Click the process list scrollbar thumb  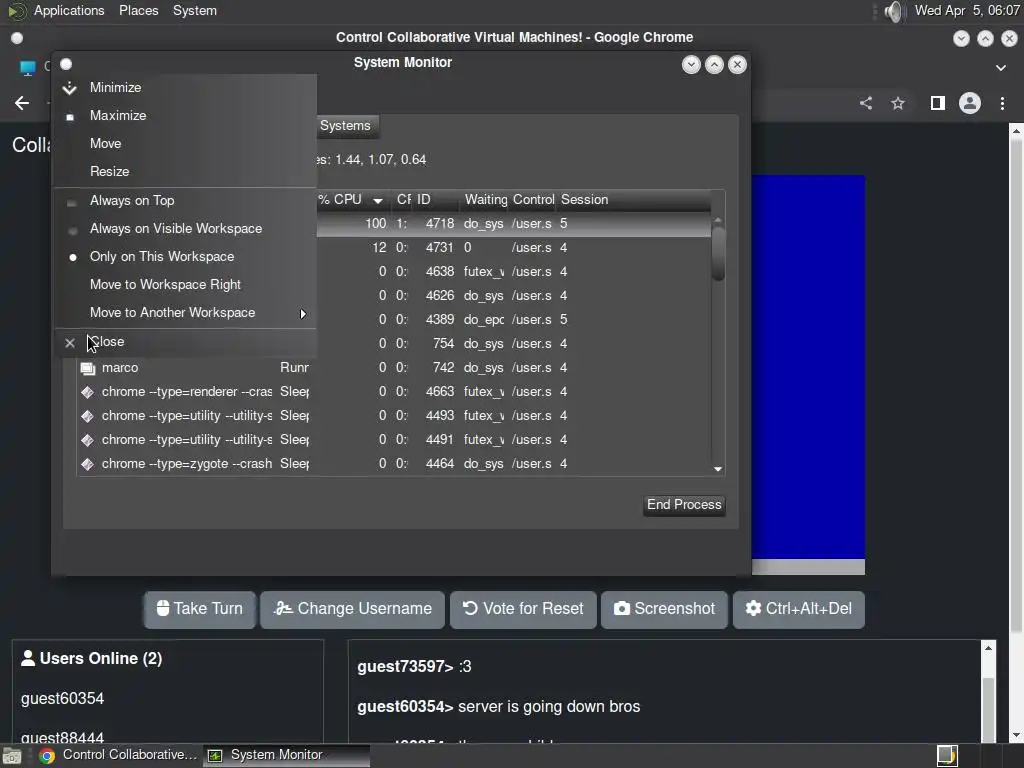(718, 253)
